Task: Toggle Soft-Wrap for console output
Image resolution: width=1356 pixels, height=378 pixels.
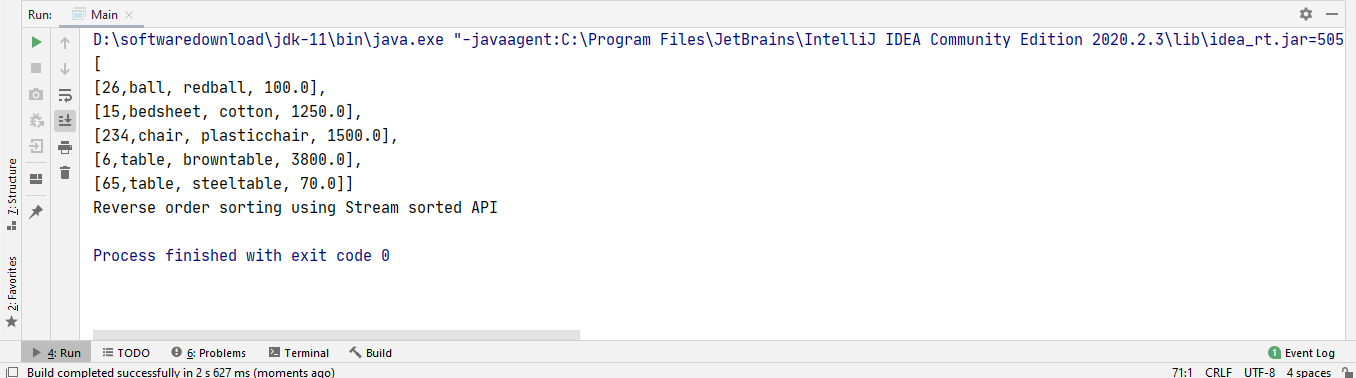Action: coord(65,95)
